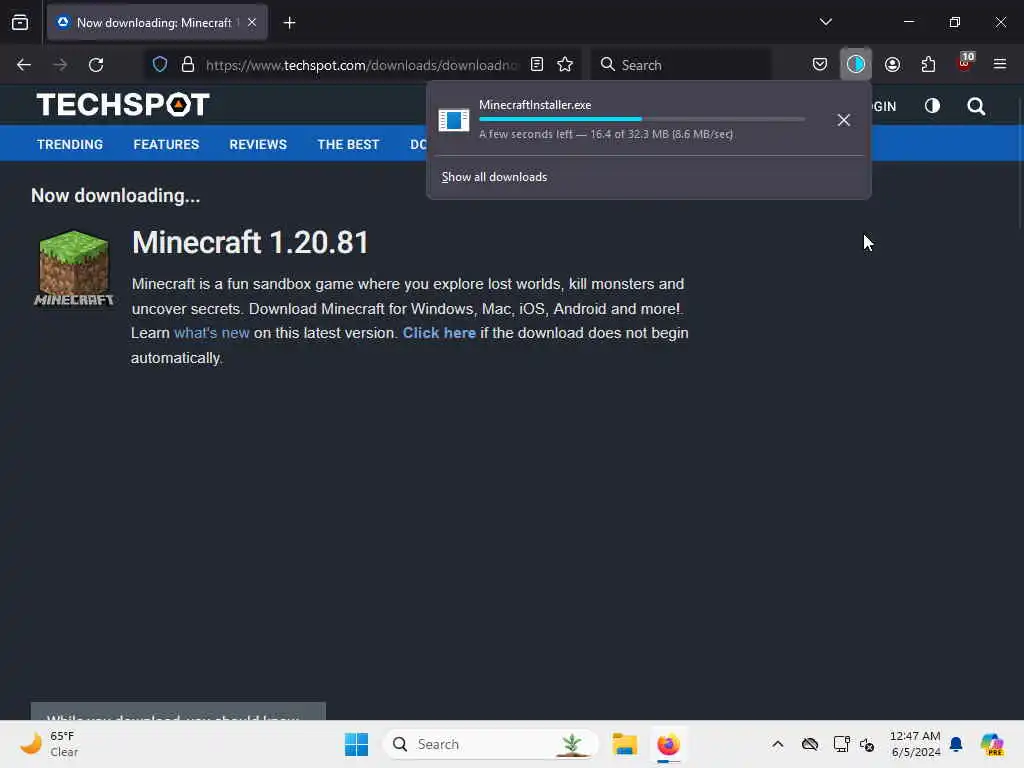
Task: Open the weather widget showing 65°F
Action: (x=49, y=744)
